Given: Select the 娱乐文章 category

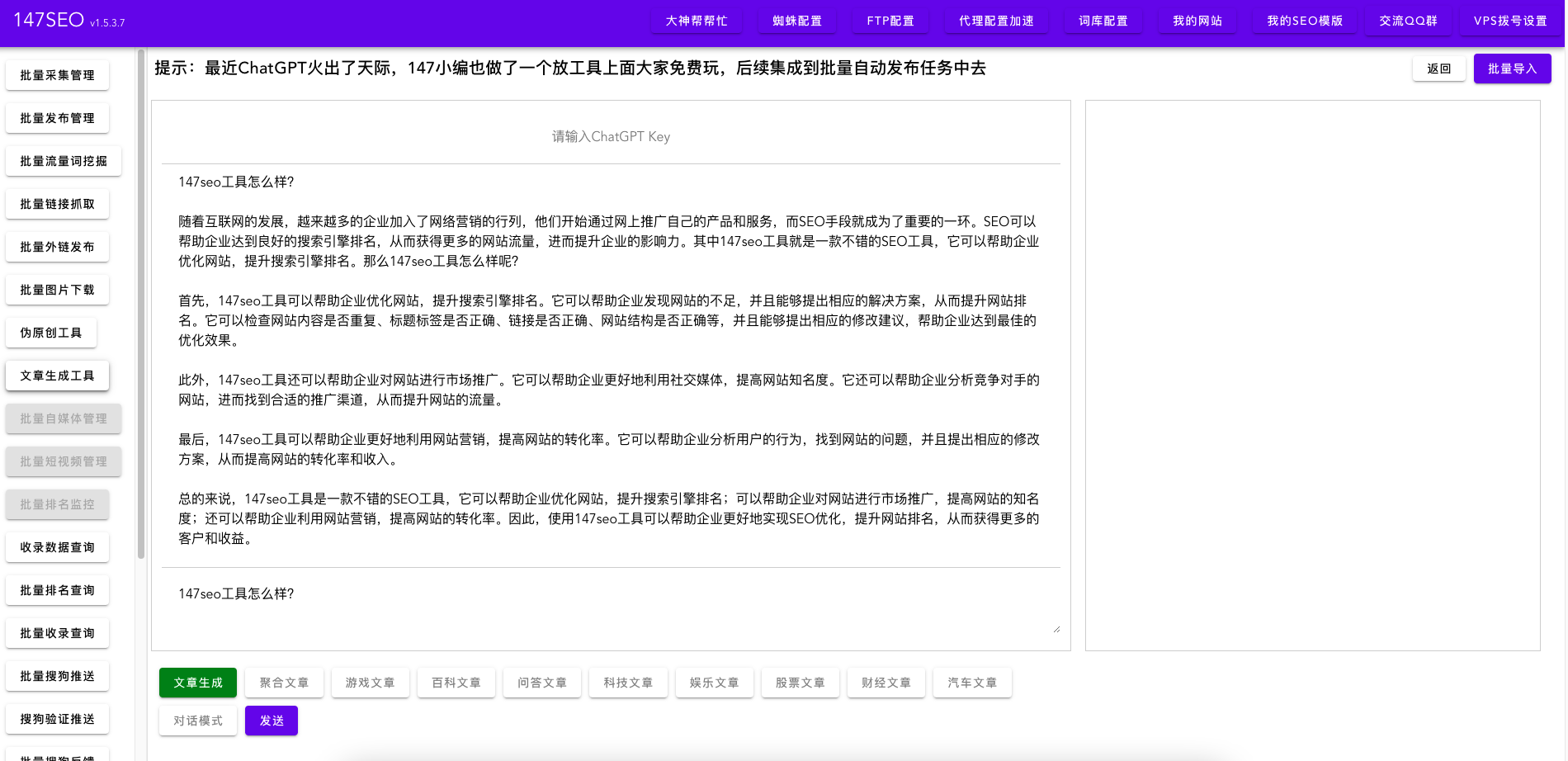Looking at the screenshot, I should 715,683.
